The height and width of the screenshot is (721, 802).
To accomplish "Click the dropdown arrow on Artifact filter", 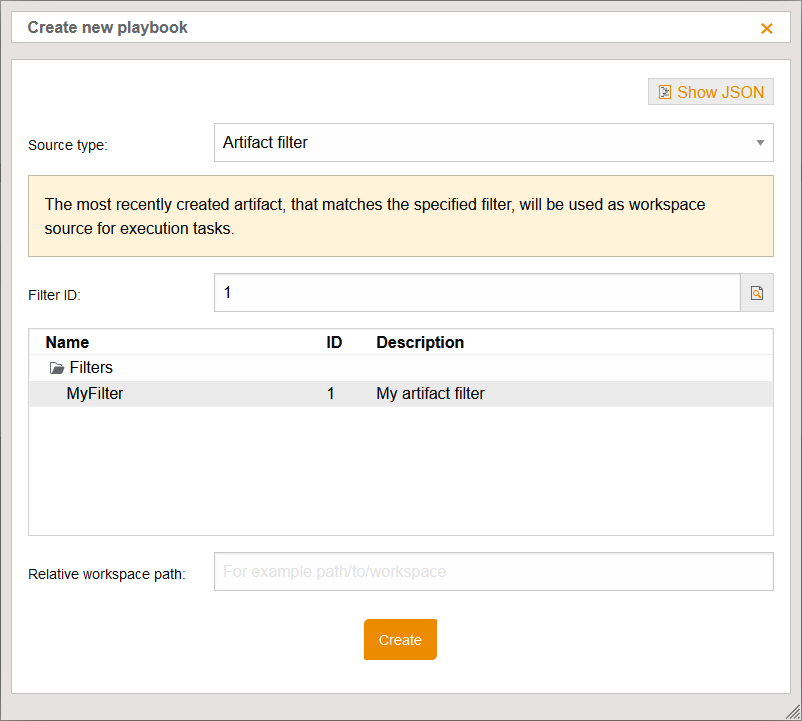I will click(759, 142).
